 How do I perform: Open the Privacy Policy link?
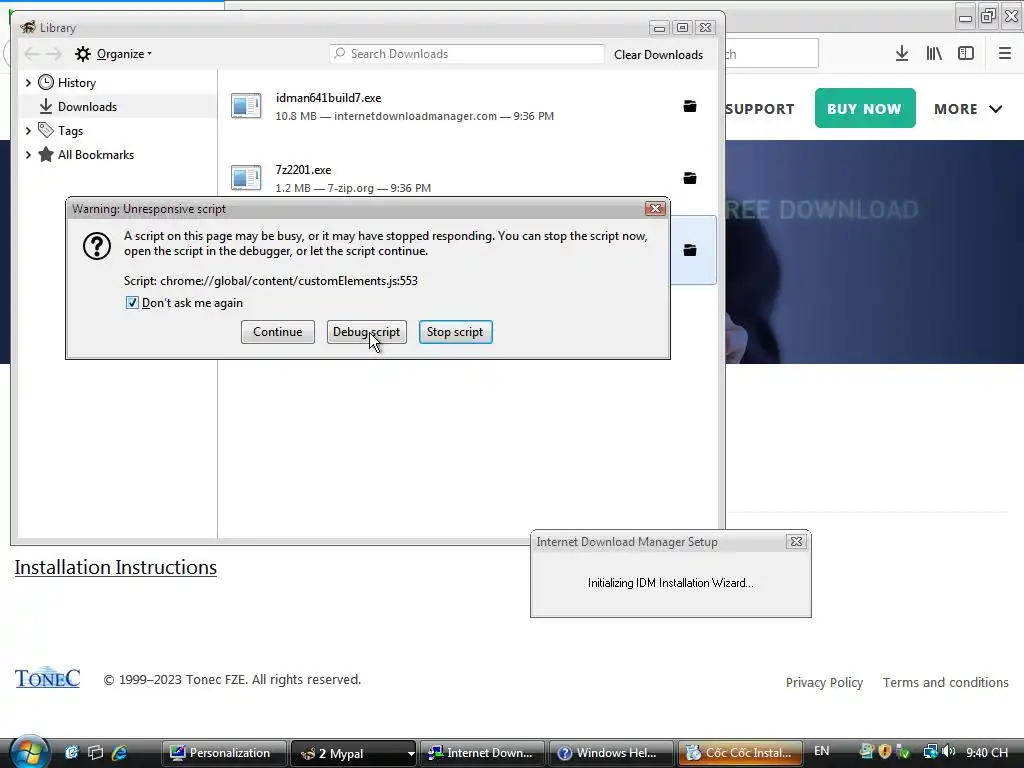pos(824,682)
